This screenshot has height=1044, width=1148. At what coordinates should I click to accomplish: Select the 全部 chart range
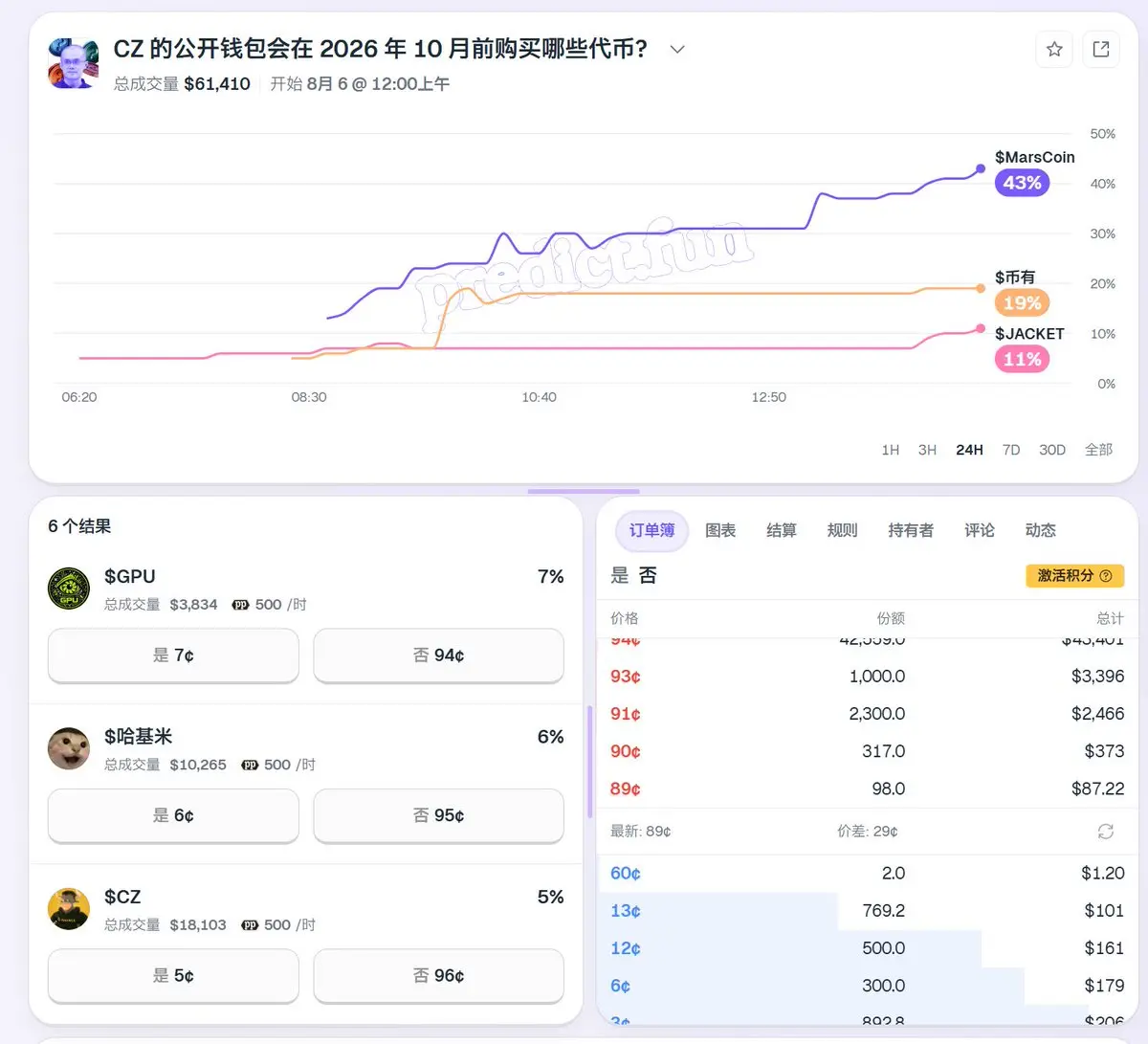click(x=1098, y=450)
